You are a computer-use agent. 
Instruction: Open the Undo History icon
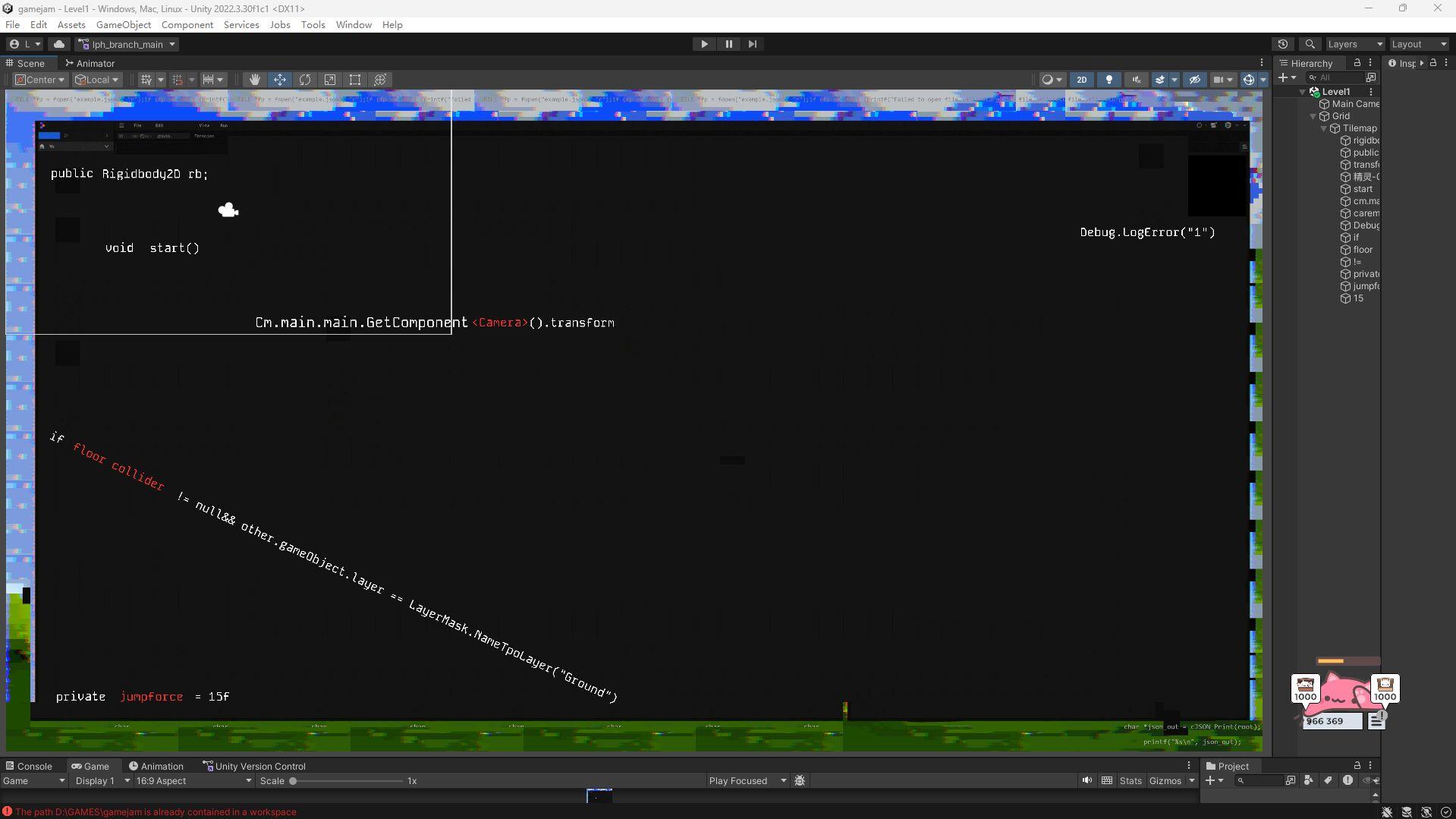point(1283,44)
